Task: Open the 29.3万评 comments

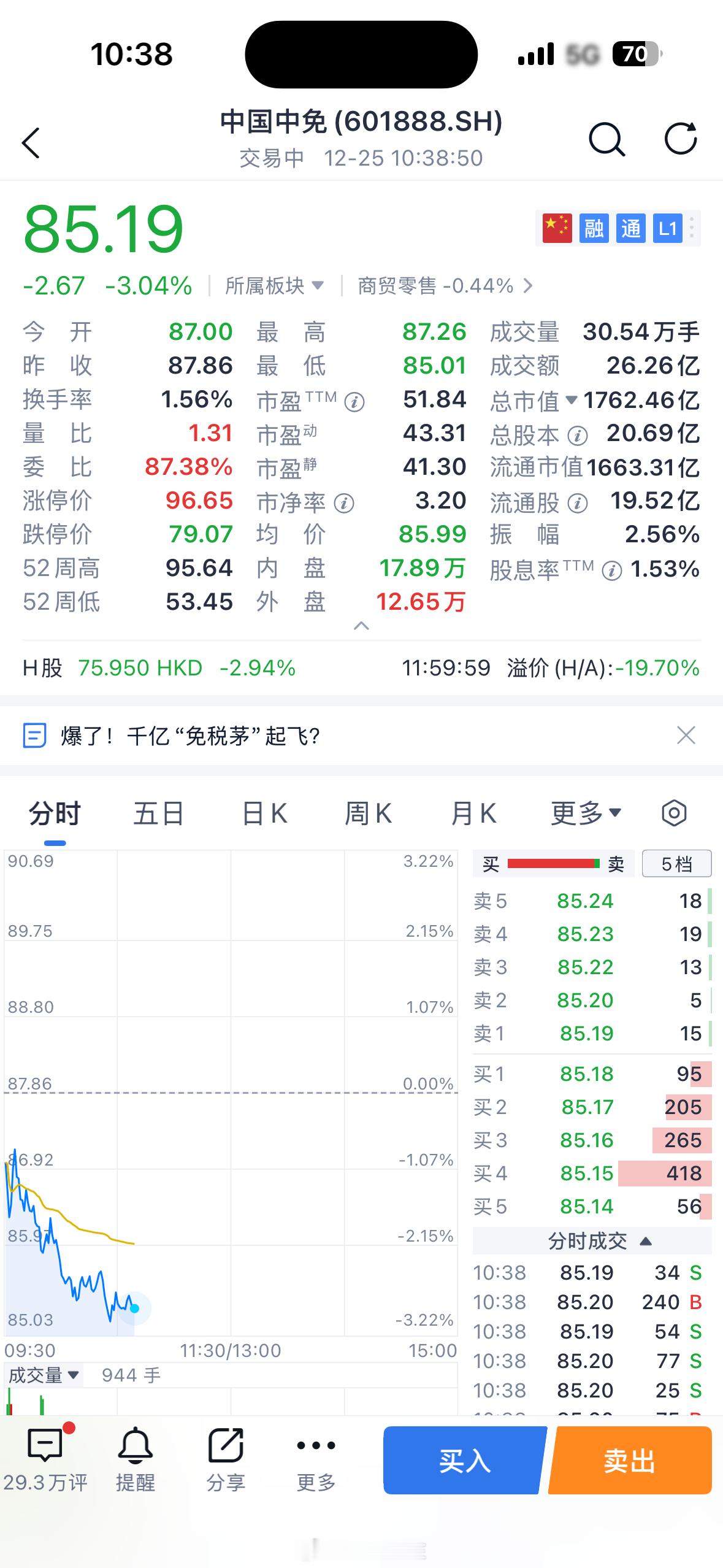Action: [45, 1460]
